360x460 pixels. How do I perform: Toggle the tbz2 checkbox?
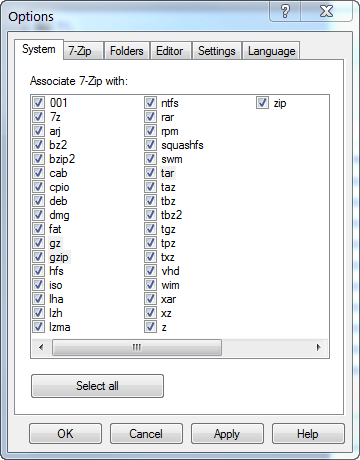coord(150,215)
